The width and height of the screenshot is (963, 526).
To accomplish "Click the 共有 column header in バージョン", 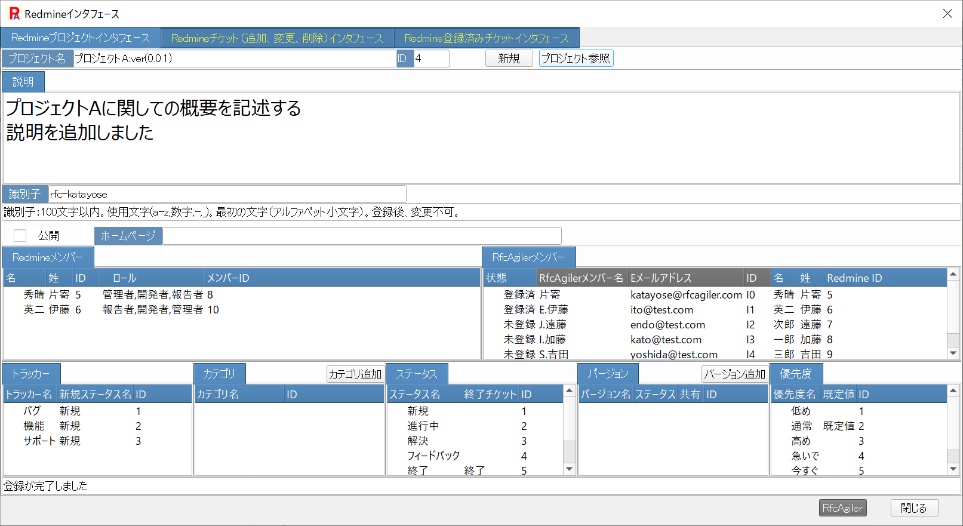I will point(690,394).
